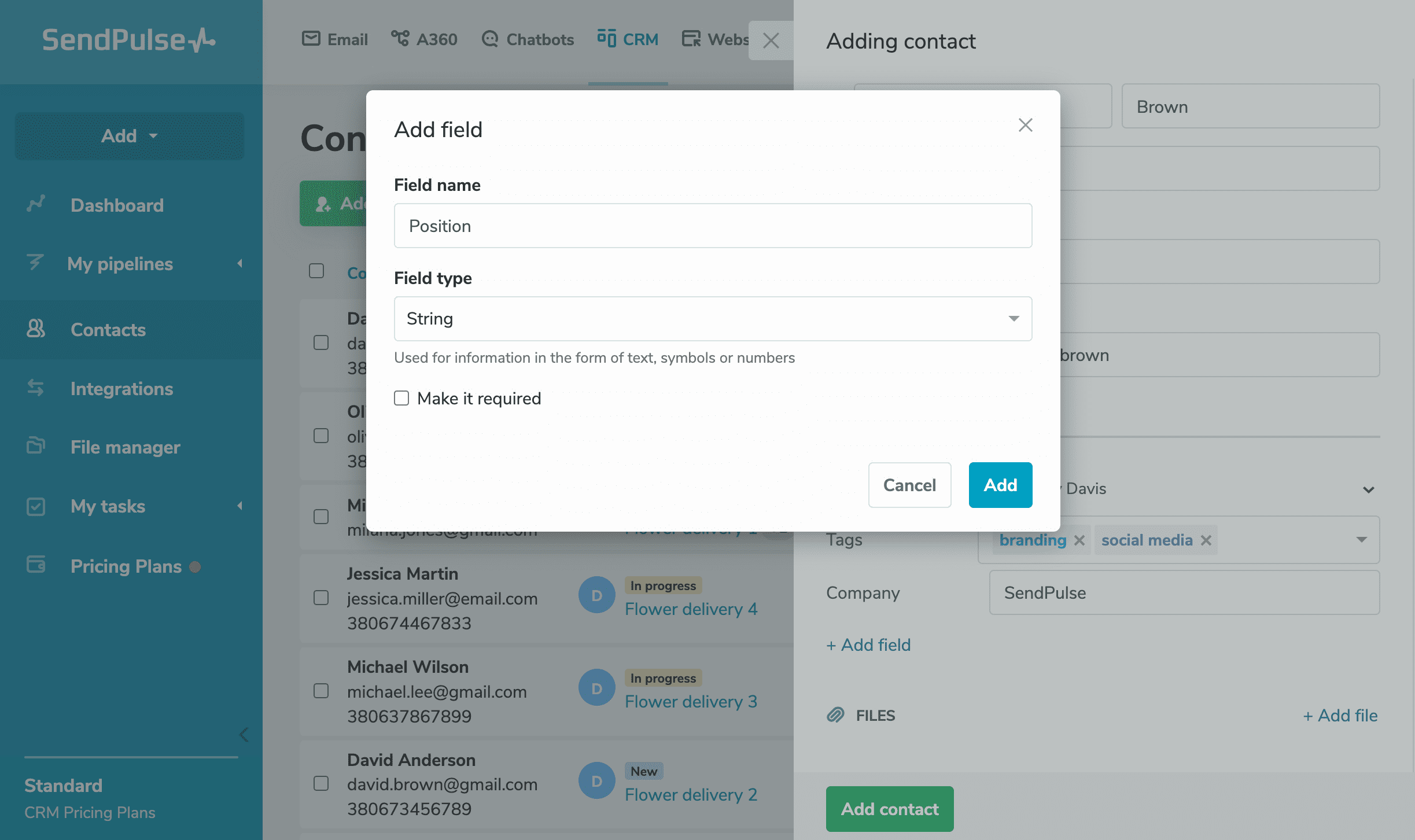Remove the branding tag with its X

pyautogui.click(x=1079, y=540)
